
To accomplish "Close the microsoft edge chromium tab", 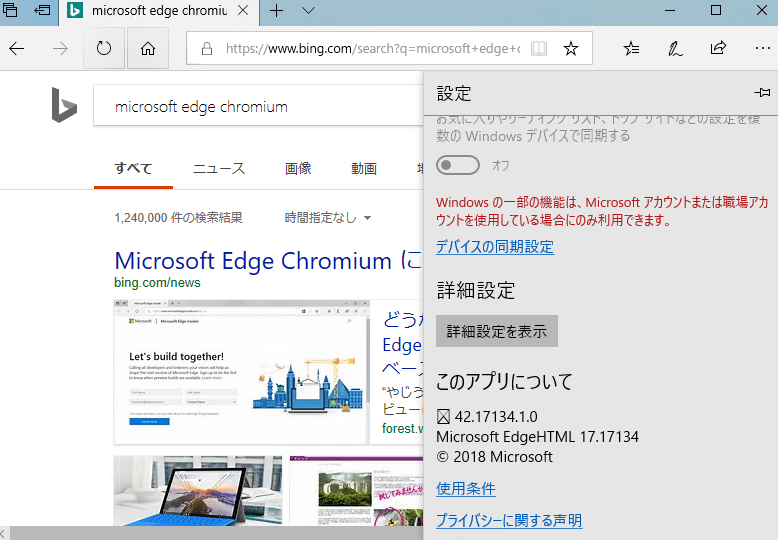I will tap(243, 10).
